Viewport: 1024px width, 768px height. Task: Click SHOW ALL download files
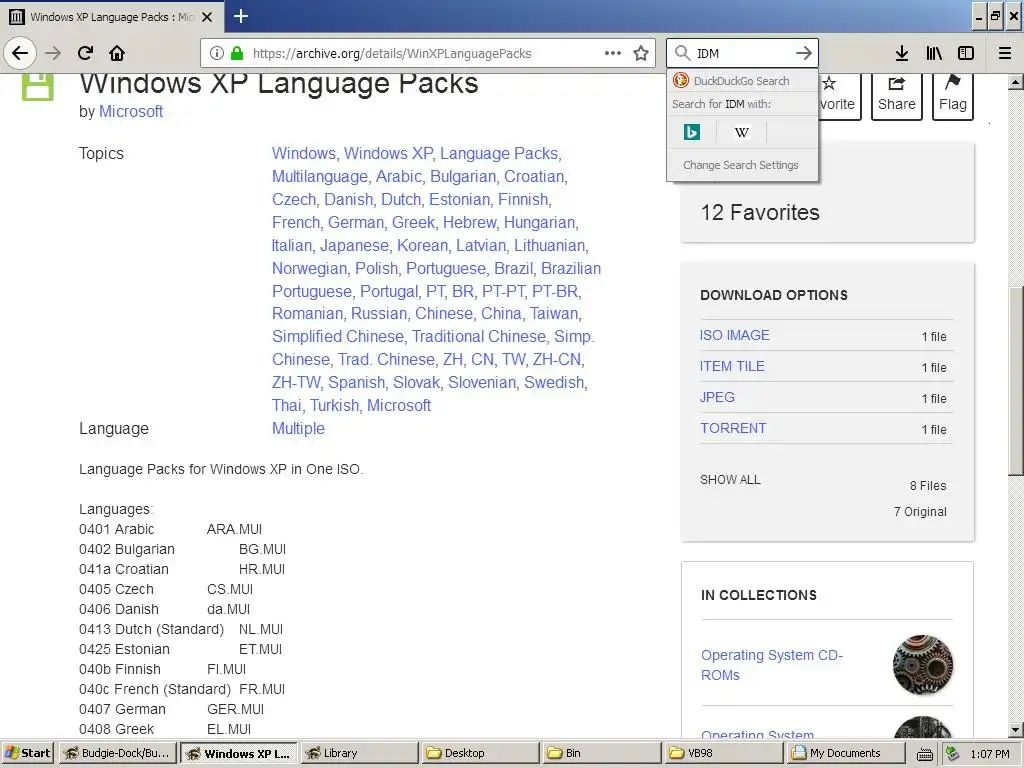pos(730,479)
